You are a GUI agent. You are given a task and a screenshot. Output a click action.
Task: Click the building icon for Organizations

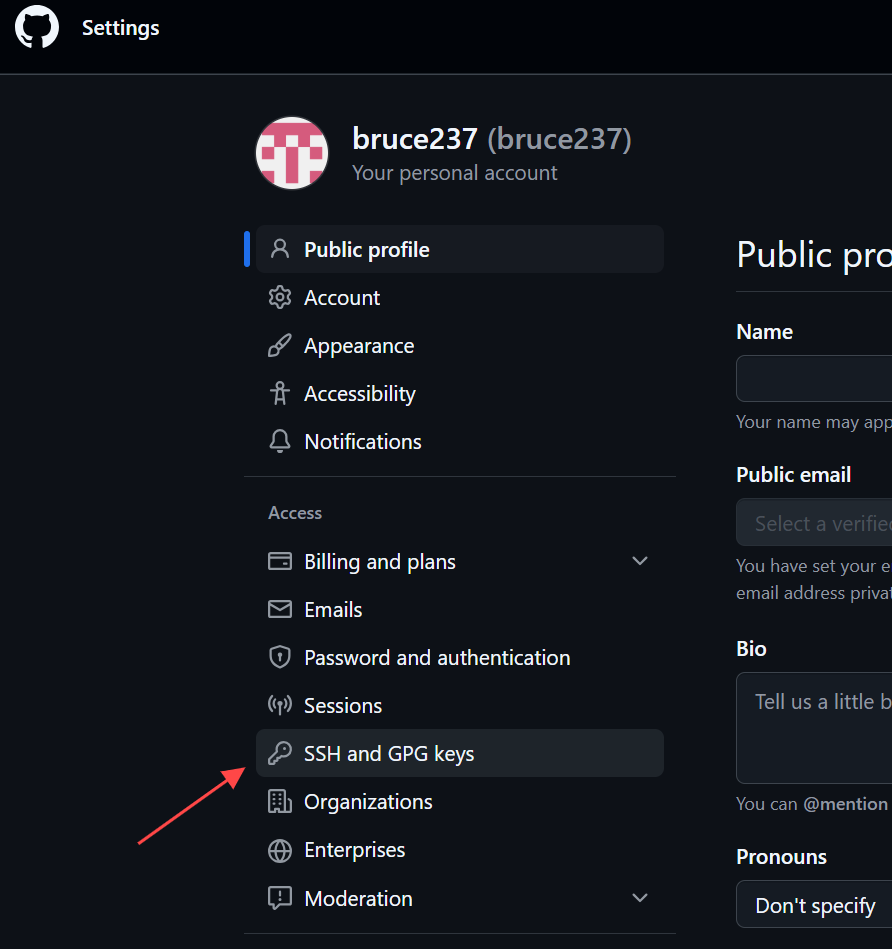[x=280, y=801]
